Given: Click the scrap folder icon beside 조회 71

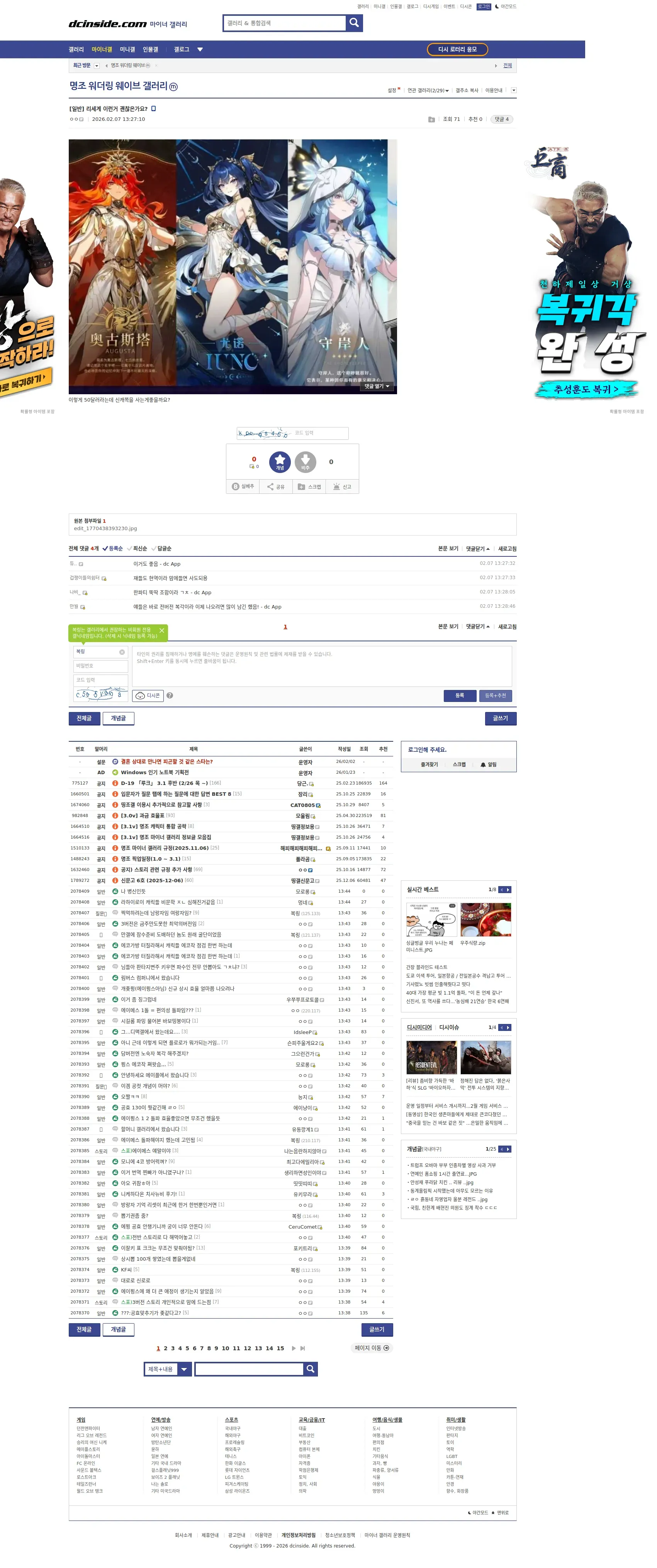Looking at the screenshot, I should (x=431, y=119).
